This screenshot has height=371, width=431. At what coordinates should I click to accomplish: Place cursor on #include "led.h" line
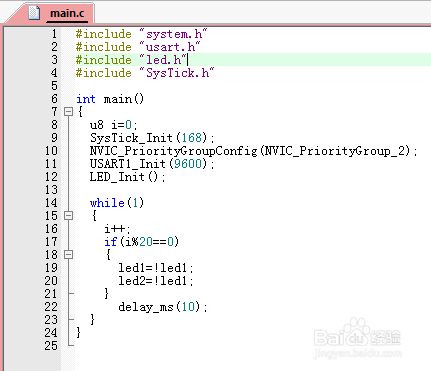(131, 60)
